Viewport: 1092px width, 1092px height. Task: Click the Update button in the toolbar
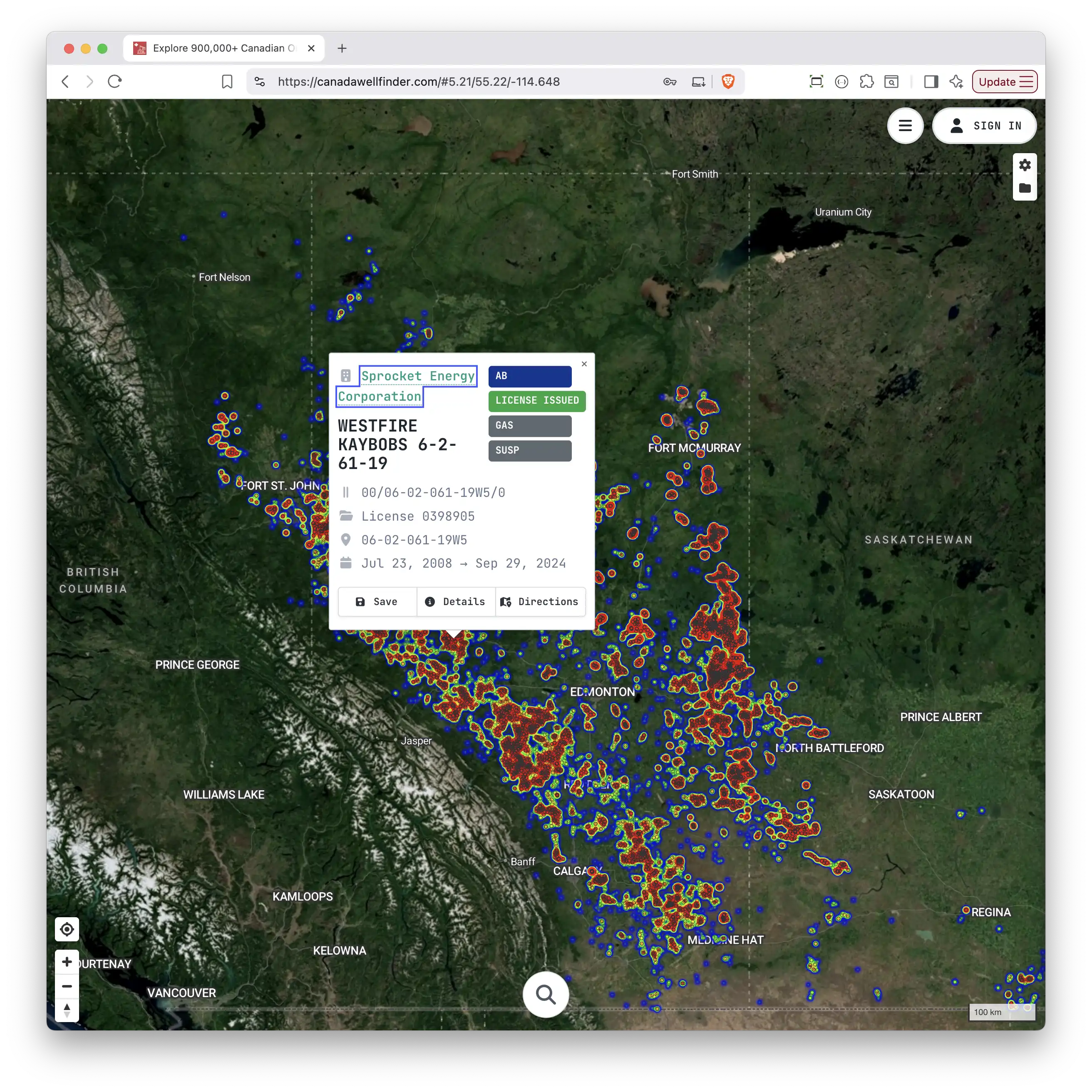point(1004,82)
